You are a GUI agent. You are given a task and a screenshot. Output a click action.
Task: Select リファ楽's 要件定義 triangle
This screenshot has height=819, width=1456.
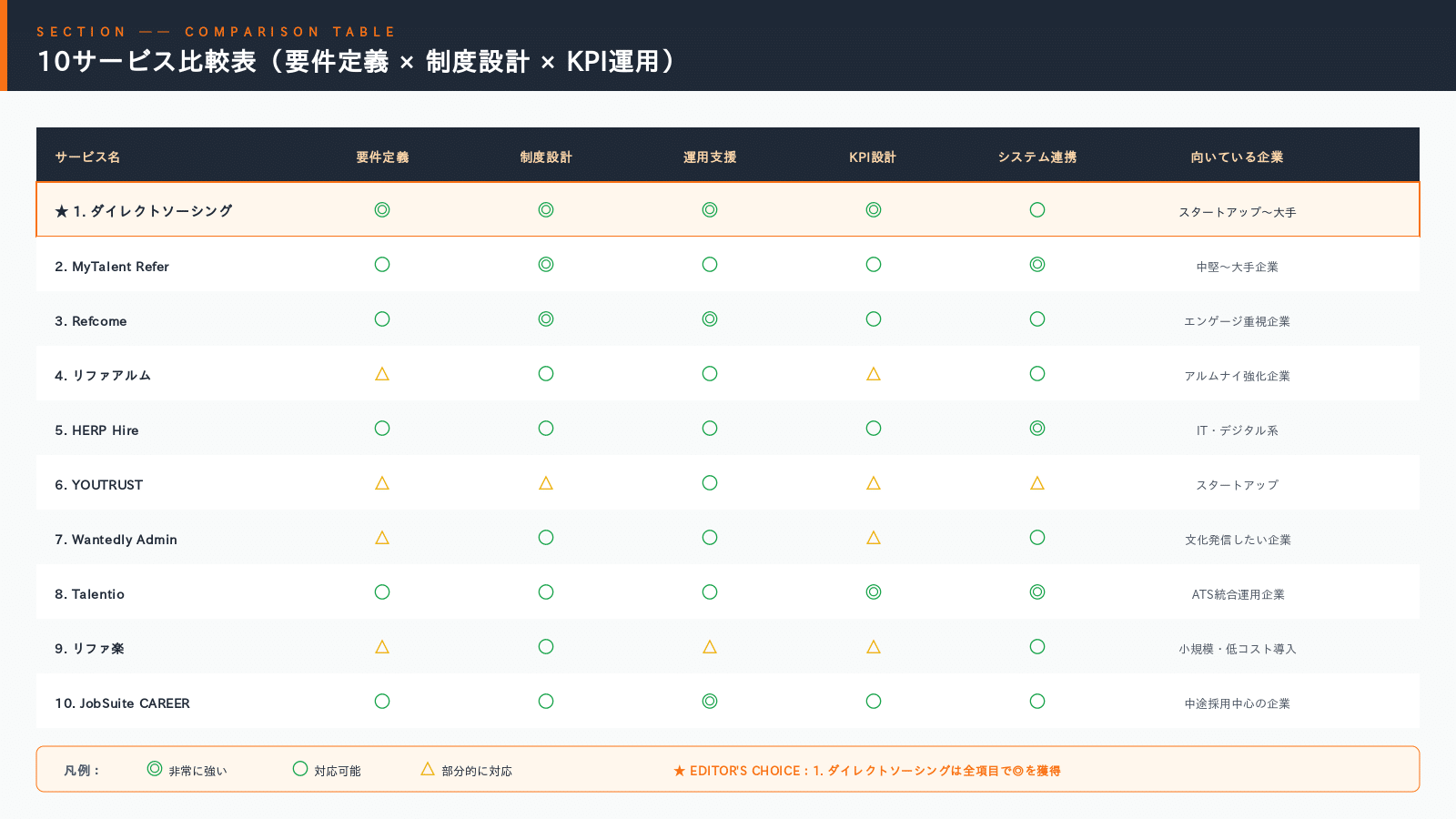click(382, 647)
